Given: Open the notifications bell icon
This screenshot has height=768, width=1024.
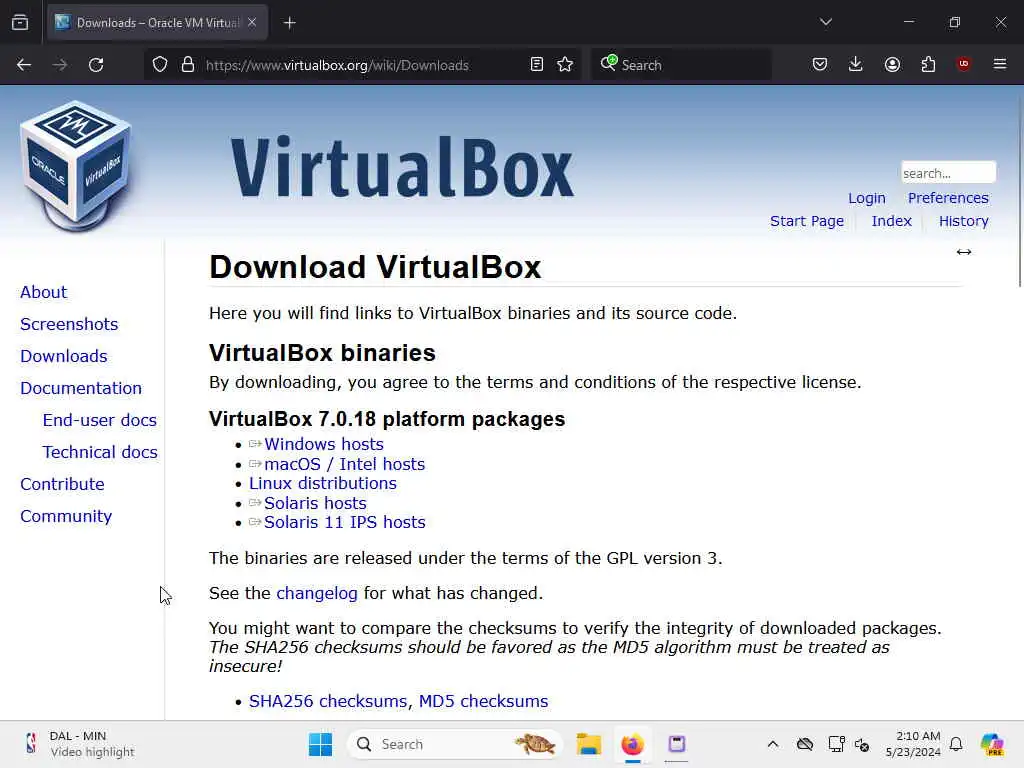Looking at the screenshot, I should [956, 744].
